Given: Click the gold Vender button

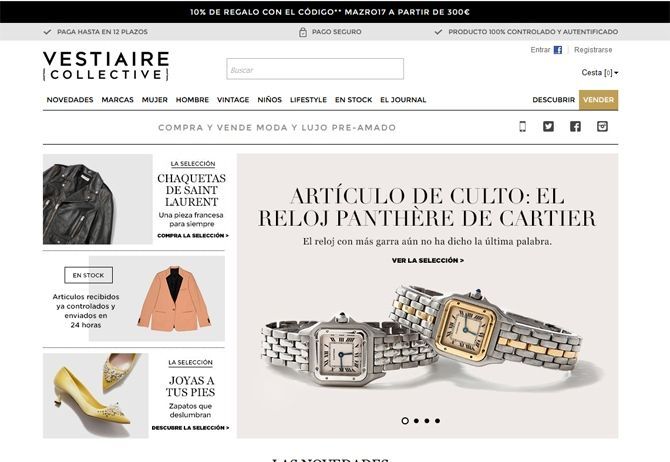Looking at the screenshot, I should [x=598, y=100].
